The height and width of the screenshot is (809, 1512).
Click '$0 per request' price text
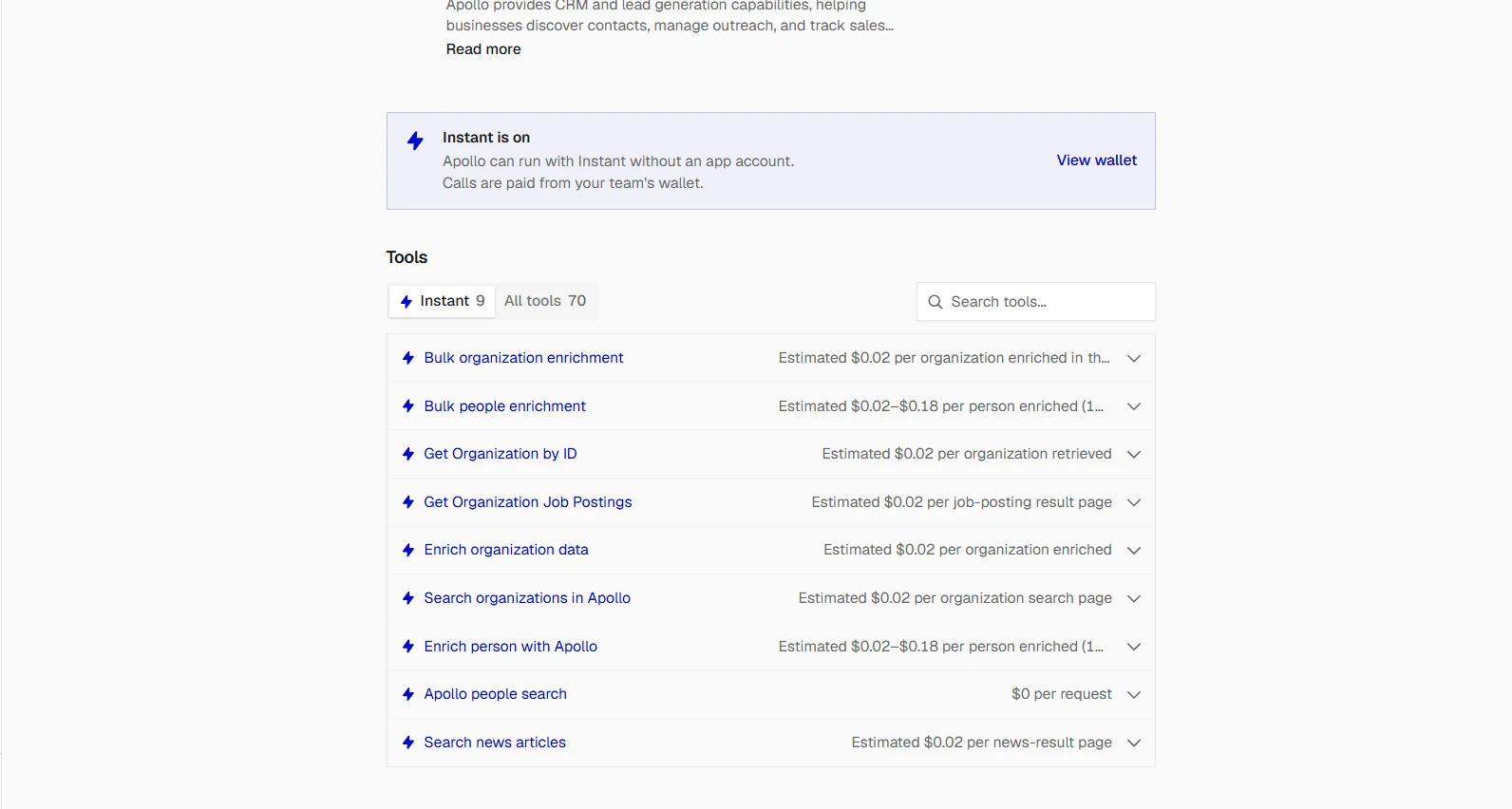[1062, 694]
